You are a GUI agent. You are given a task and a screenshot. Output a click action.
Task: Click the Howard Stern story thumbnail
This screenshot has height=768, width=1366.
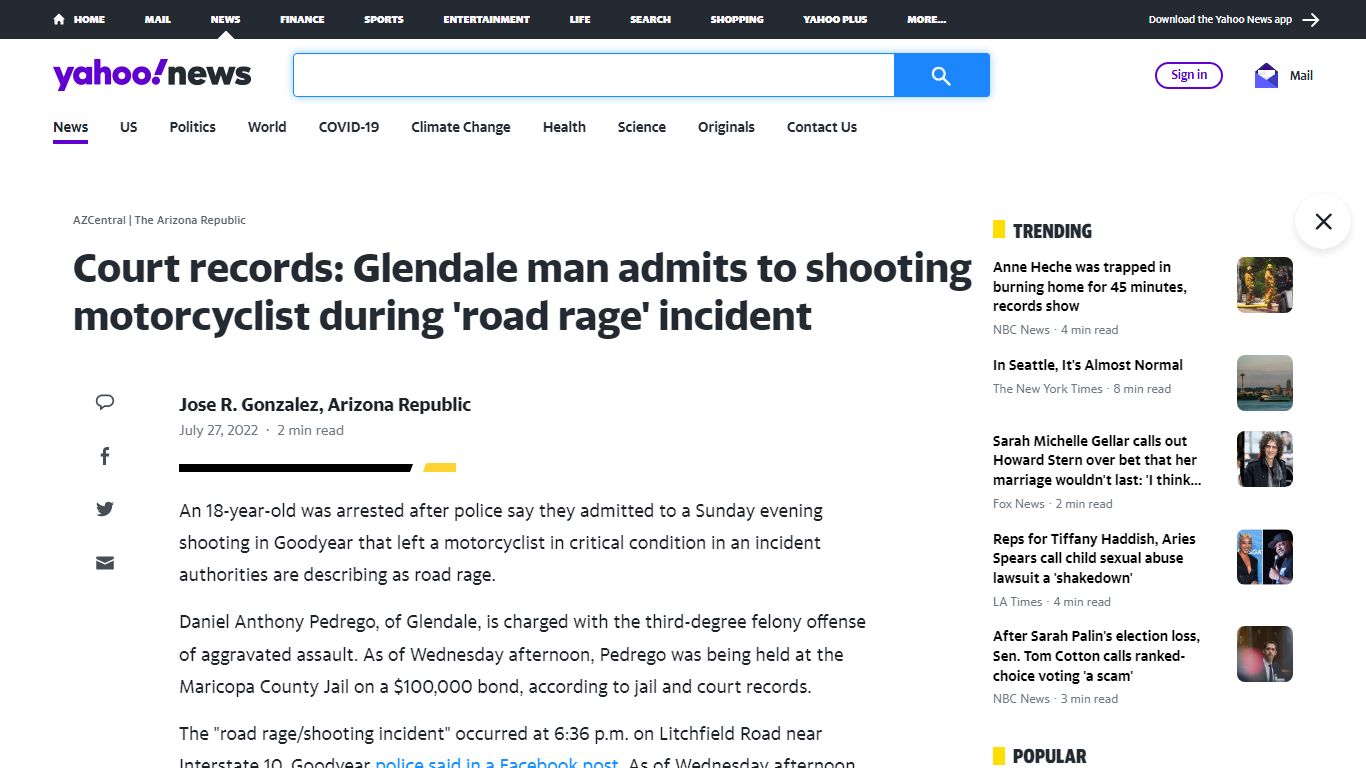click(1265, 459)
